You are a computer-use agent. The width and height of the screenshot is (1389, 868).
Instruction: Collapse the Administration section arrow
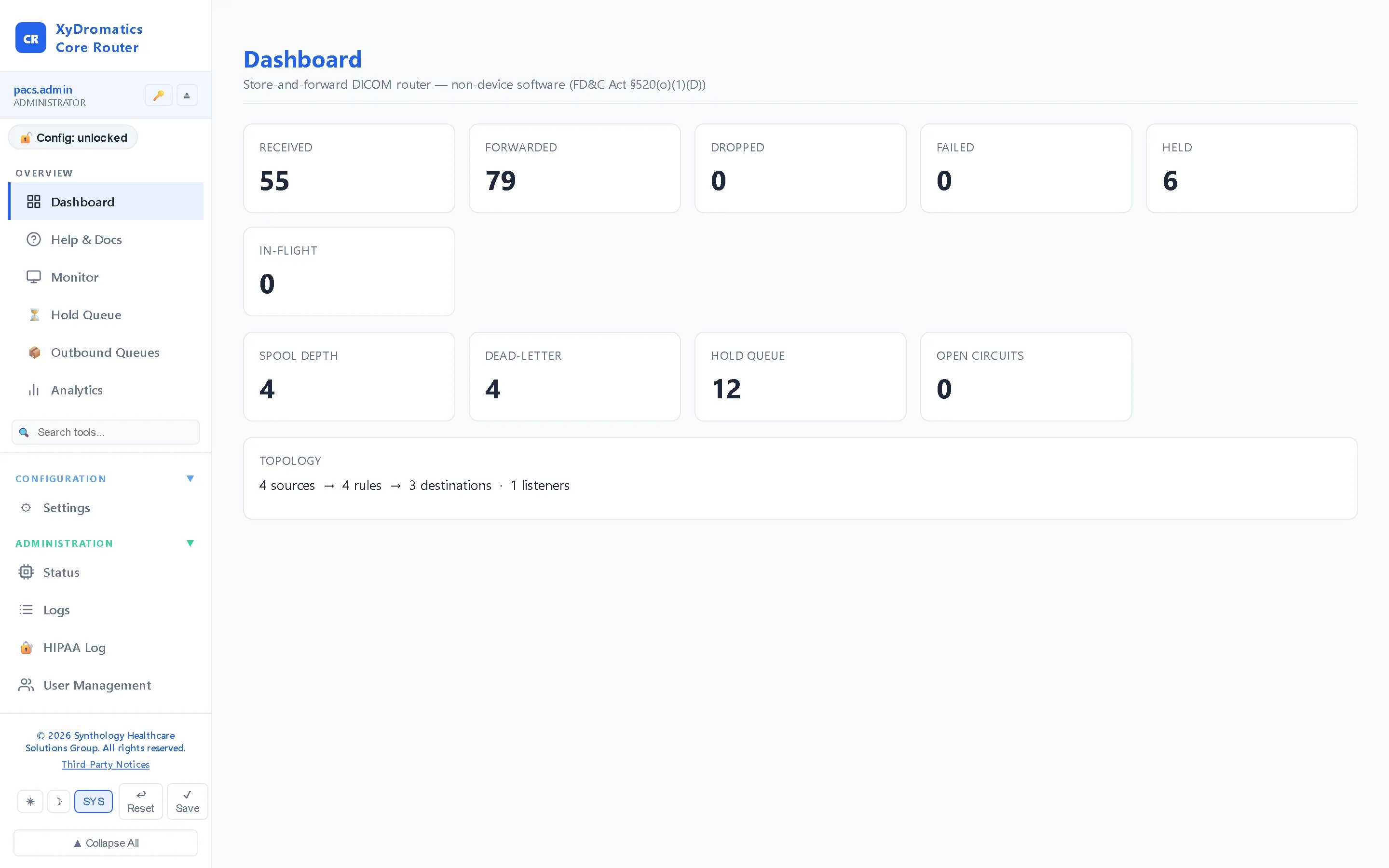[191, 543]
